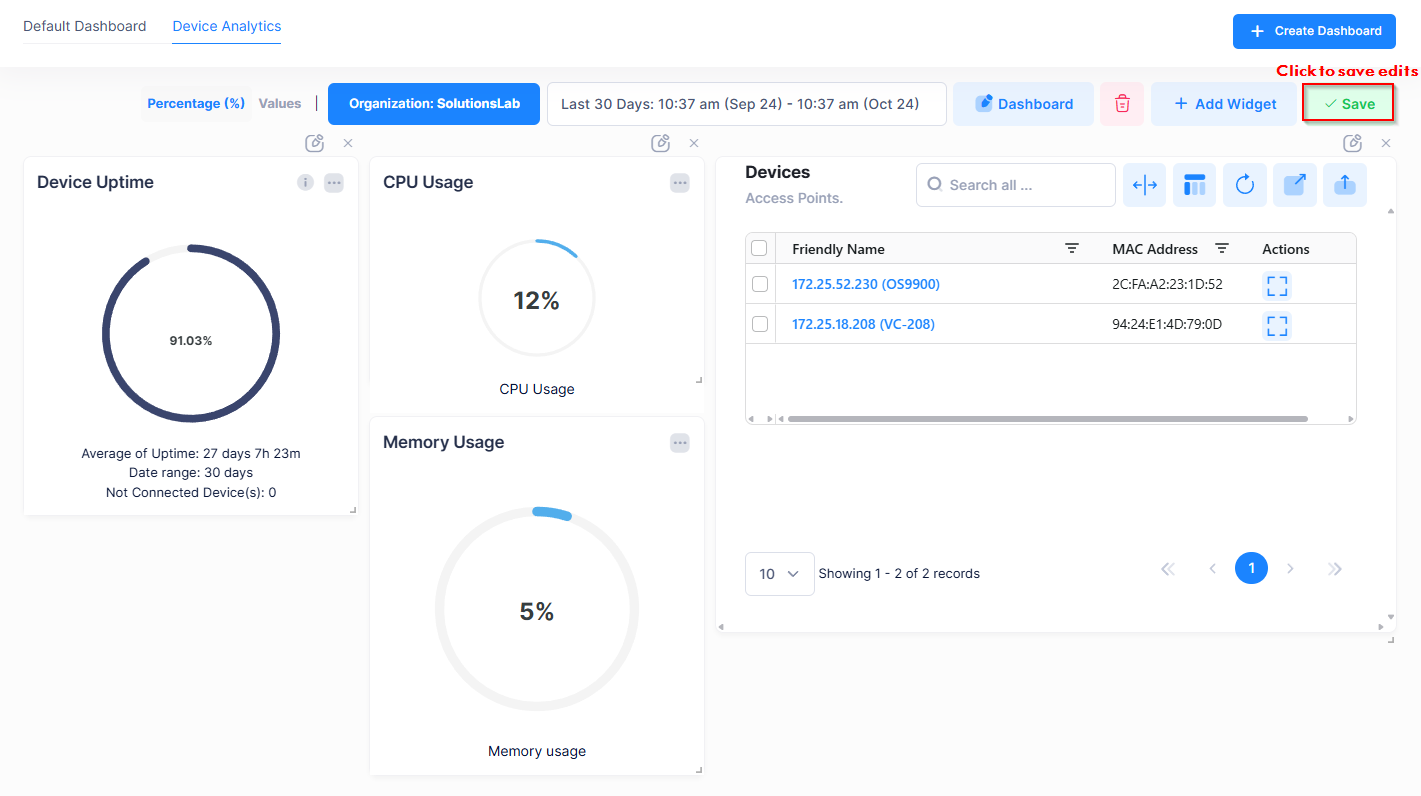Open the page size 10 dropdown
Screen dimensions: 1421x796
click(779, 574)
